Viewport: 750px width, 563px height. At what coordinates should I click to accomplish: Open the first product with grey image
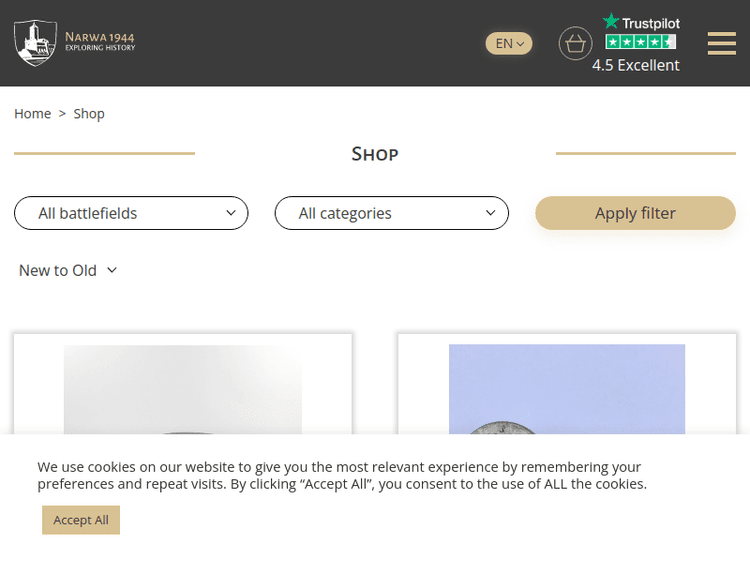tap(183, 390)
